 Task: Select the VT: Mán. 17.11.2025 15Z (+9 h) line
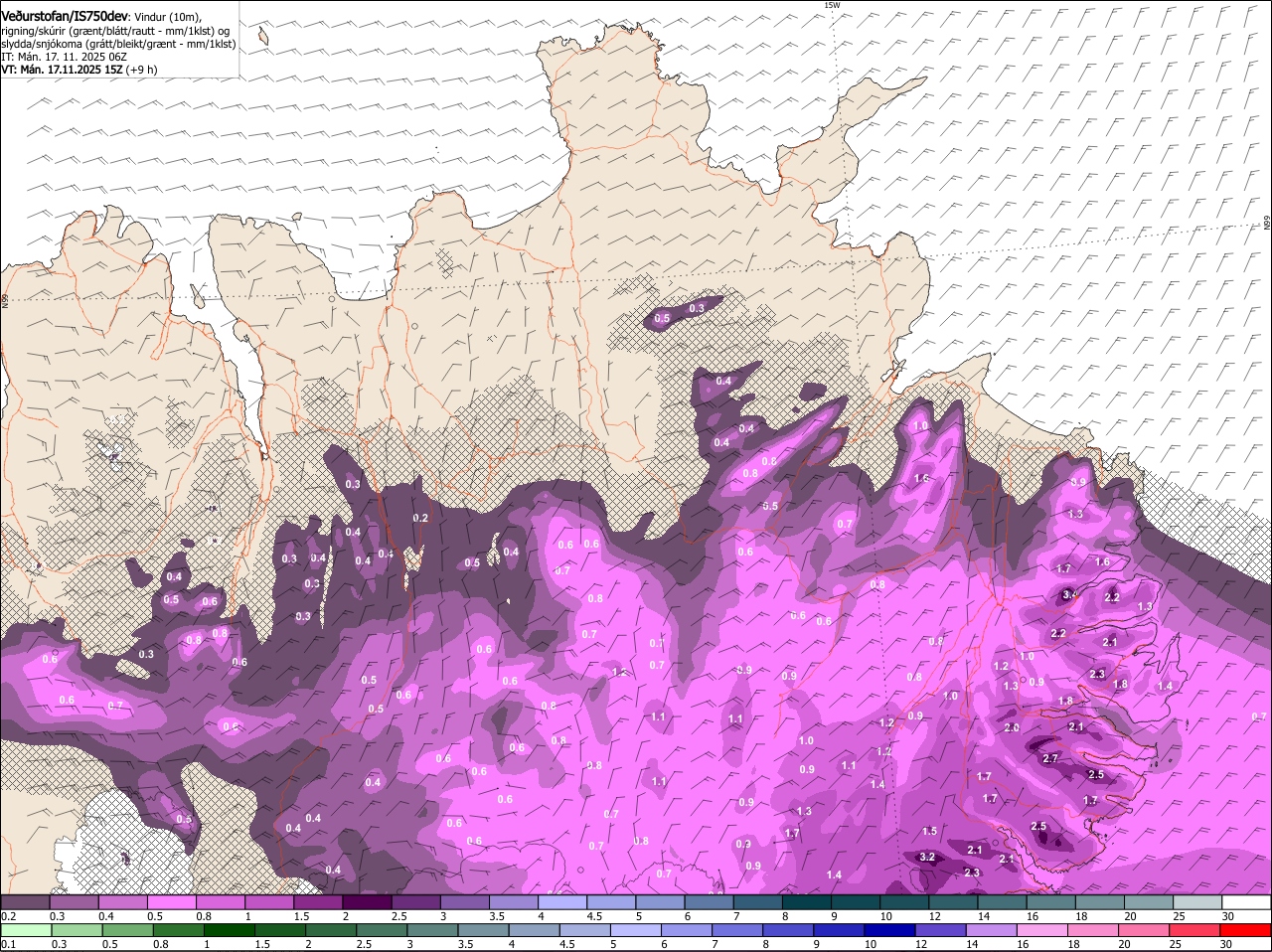(79, 70)
